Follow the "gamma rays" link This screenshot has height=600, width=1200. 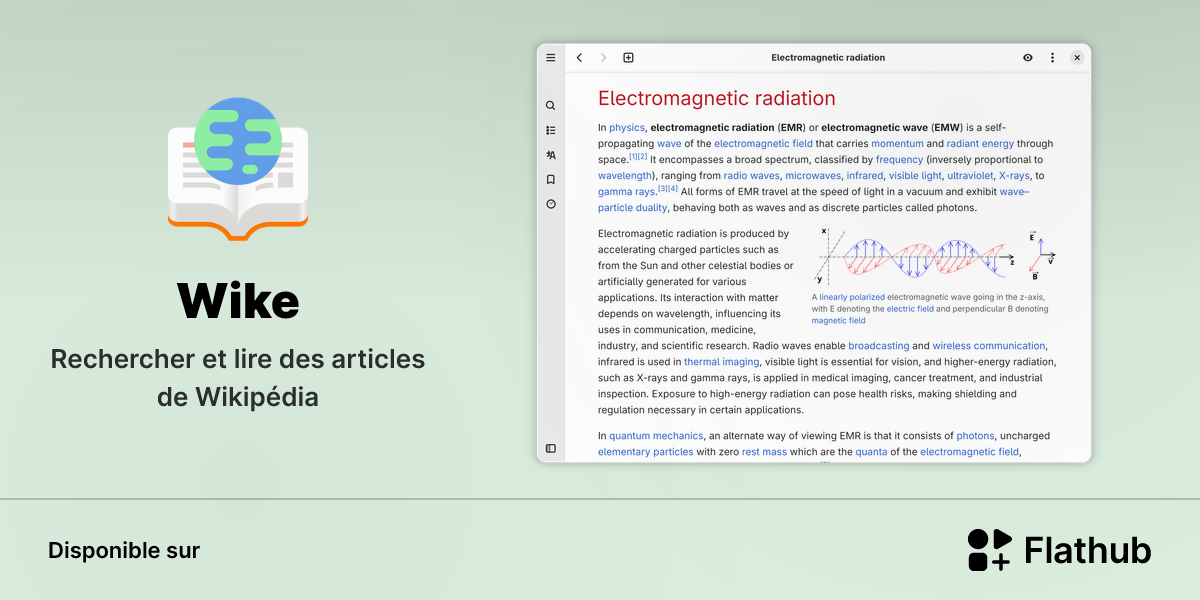[626, 191]
